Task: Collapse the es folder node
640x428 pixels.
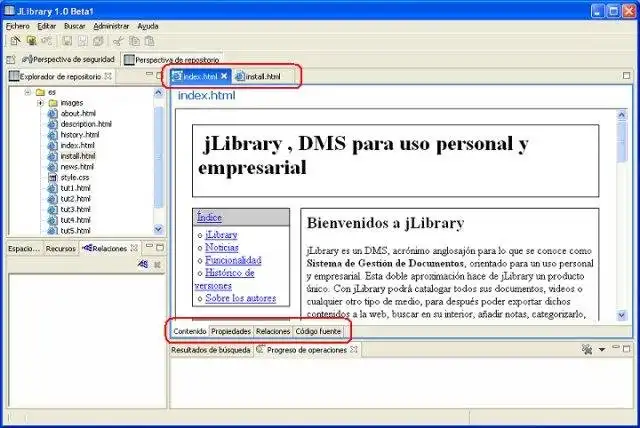Action: 27,92
